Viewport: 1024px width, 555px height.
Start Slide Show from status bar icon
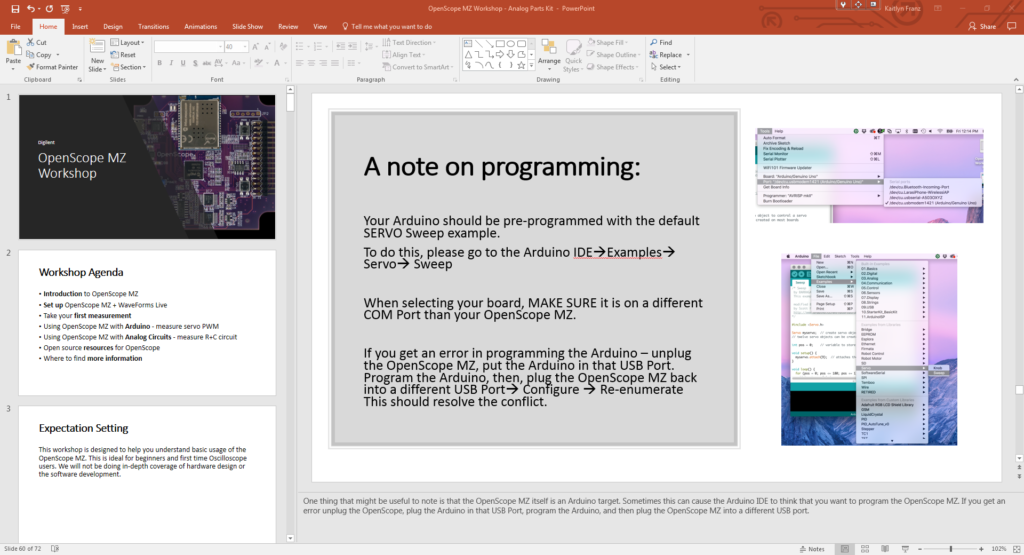[905, 549]
